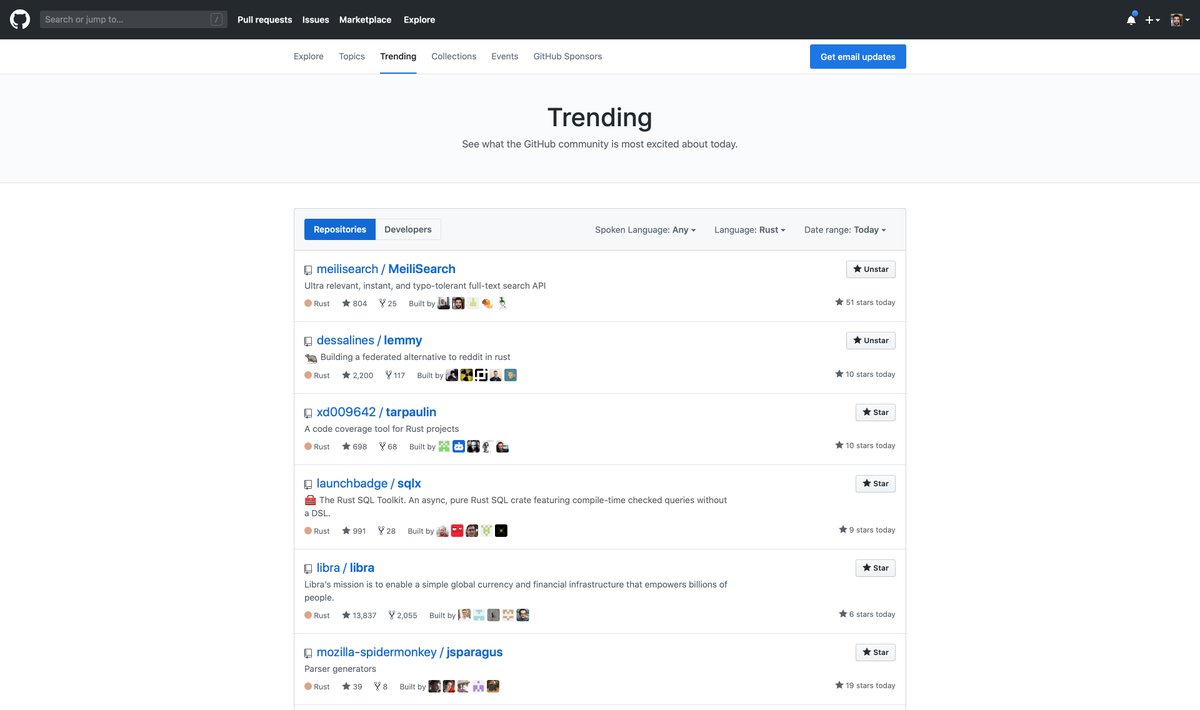Click 'A code coverage tool for Rust projects'
The height and width of the screenshot is (710, 1200).
pyautogui.click(x=382, y=429)
